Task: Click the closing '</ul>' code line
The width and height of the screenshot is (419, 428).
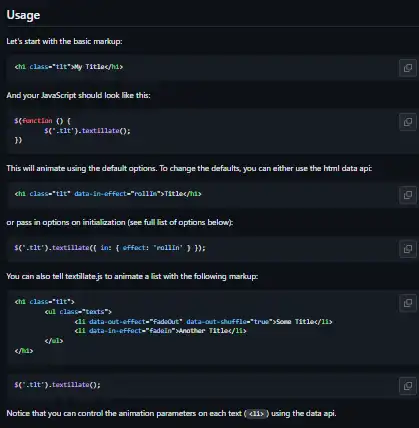Action: coord(54,341)
